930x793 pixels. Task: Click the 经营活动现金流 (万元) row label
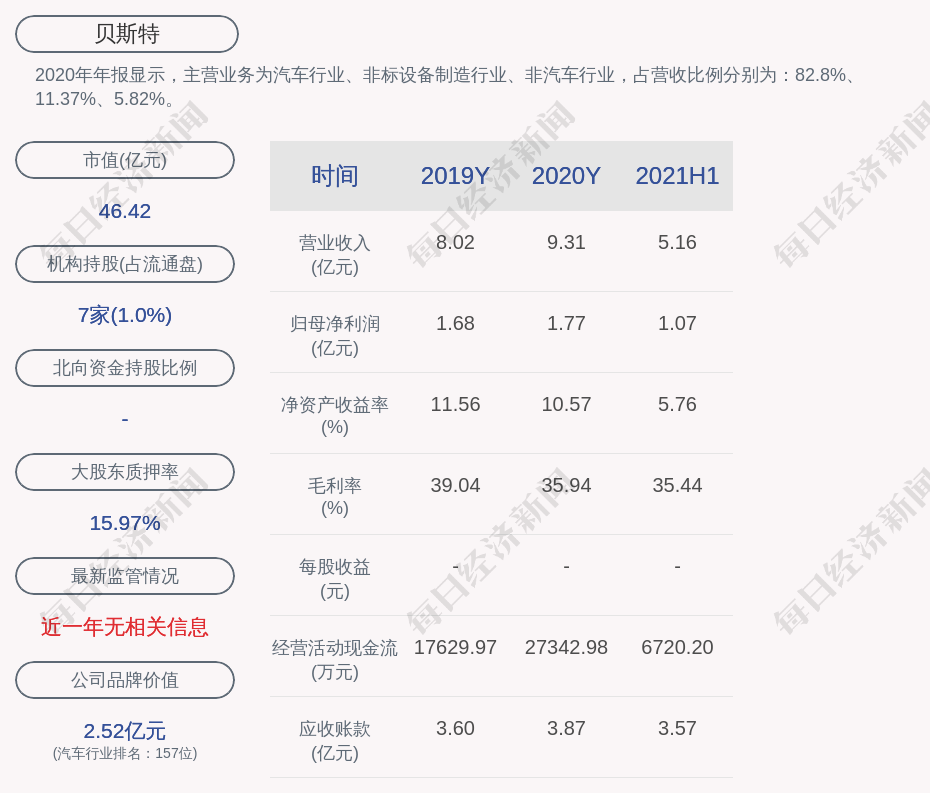(x=335, y=660)
